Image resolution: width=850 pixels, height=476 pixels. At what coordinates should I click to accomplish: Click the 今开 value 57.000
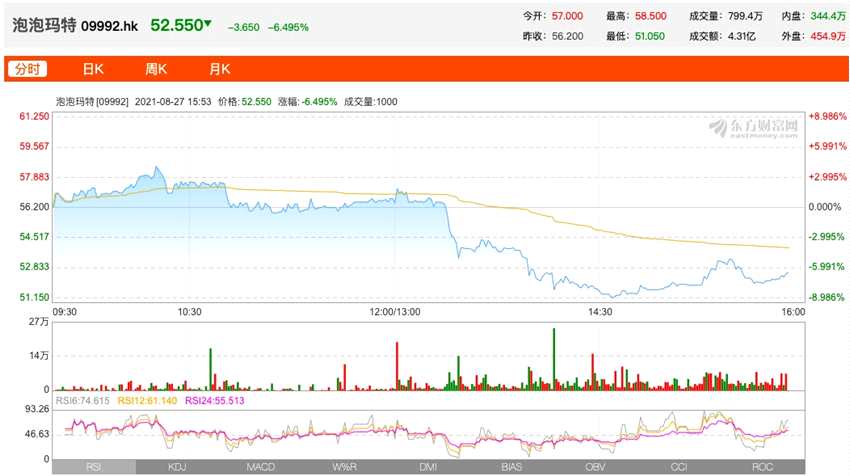tap(568, 16)
